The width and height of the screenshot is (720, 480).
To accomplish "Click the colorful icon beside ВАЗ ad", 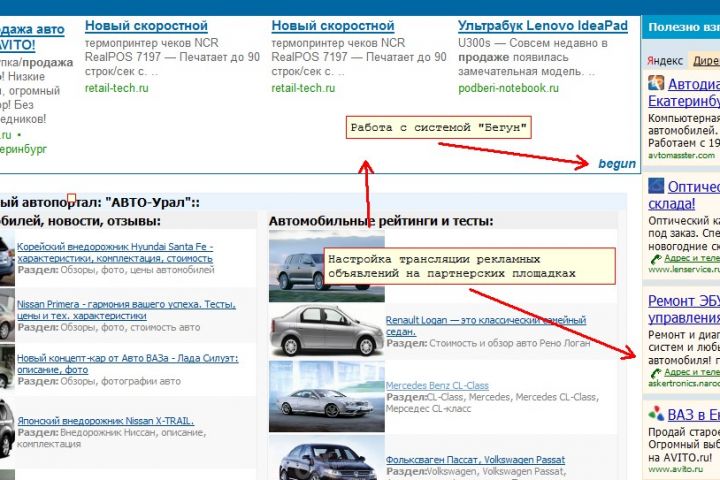I will coord(656,413).
